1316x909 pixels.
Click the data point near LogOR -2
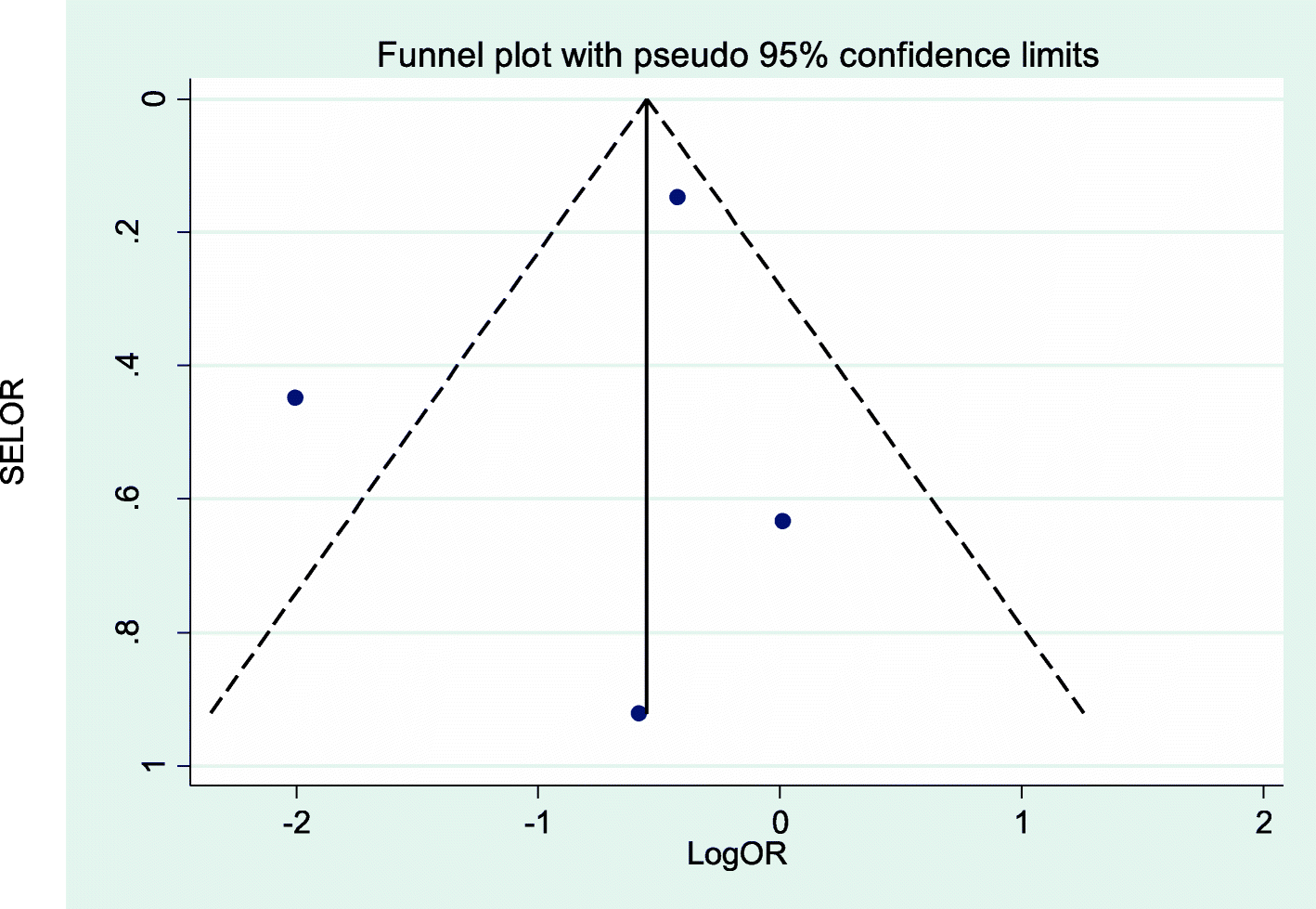click(x=295, y=397)
